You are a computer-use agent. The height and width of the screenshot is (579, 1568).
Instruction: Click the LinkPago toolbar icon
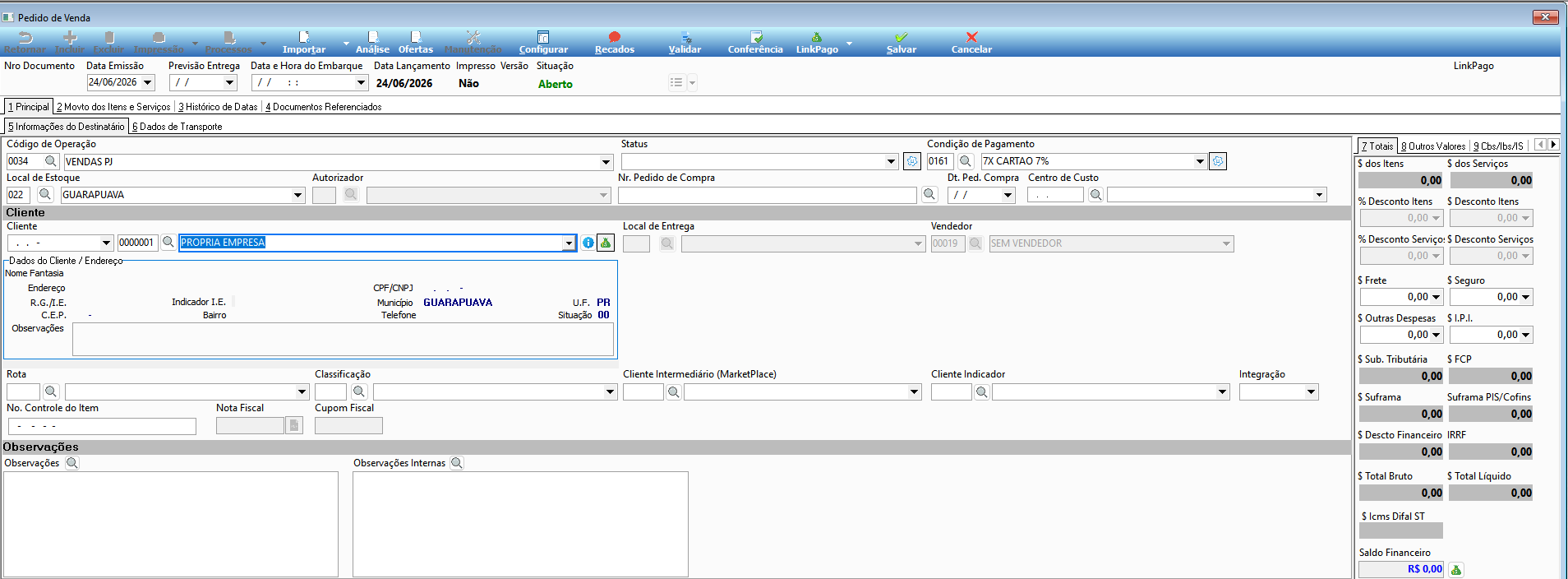tap(817, 42)
